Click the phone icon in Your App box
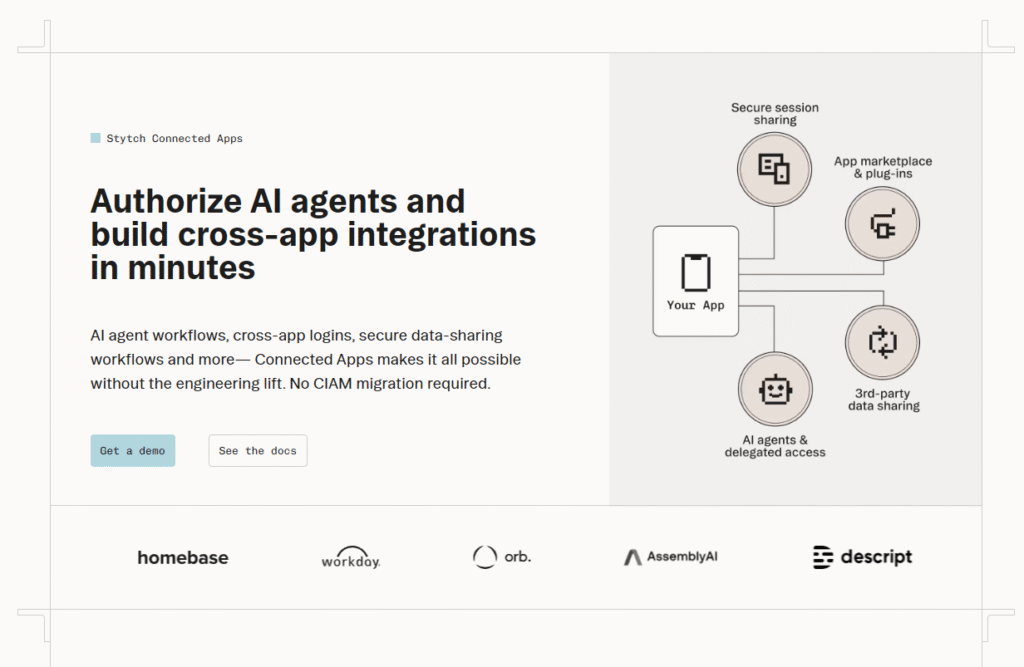This screenshot has height=667, width=1024. (x=695, y=272)
